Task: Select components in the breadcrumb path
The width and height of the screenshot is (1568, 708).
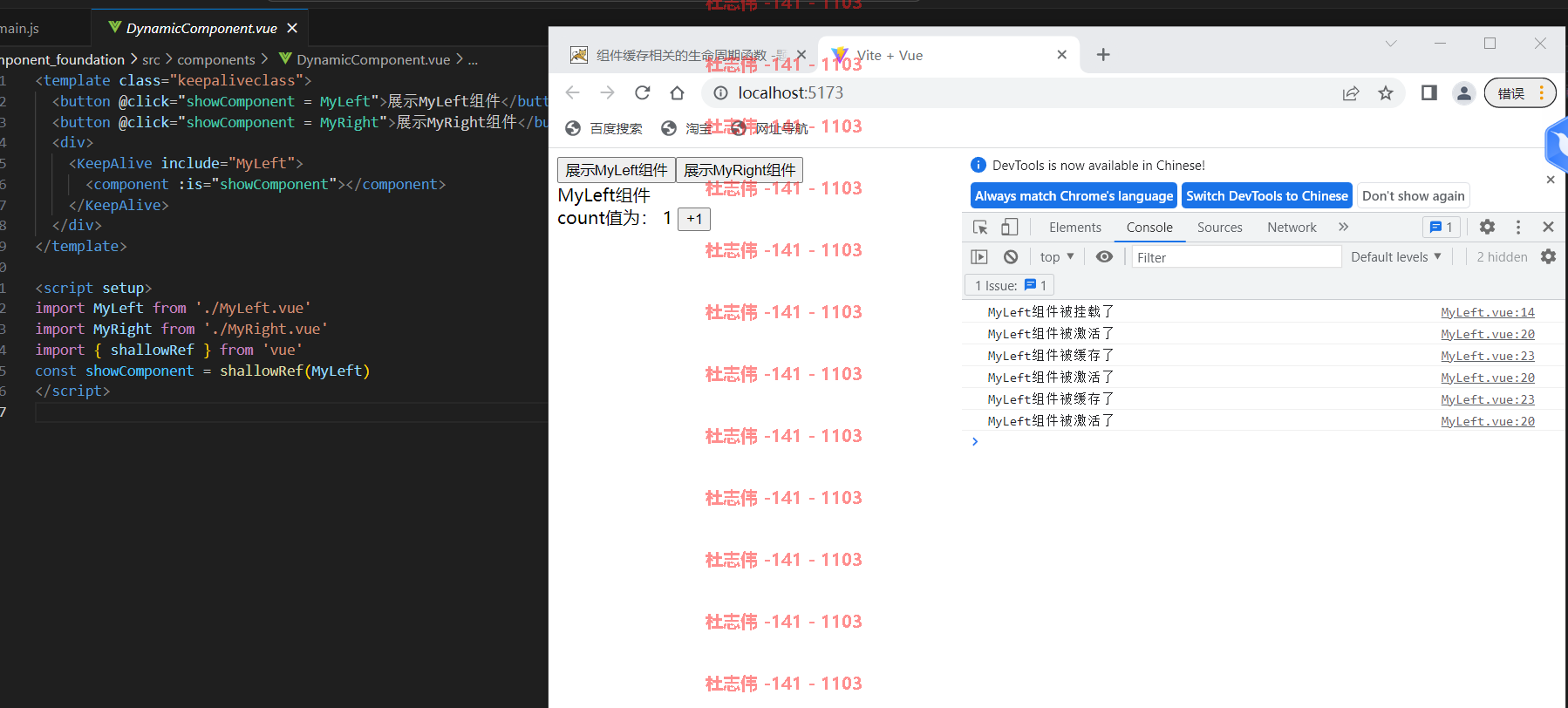Action: pyautogui.click(x=216, y=59)
